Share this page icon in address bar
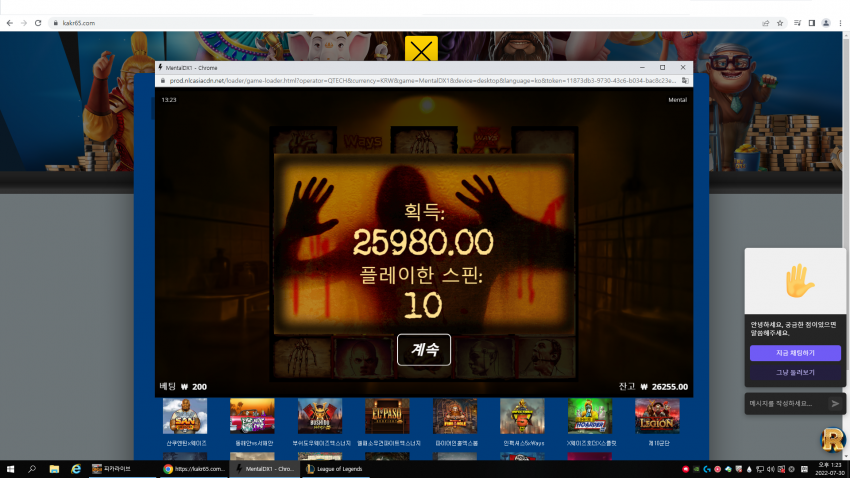Screen dimensions: 850x478 point(765,23)
